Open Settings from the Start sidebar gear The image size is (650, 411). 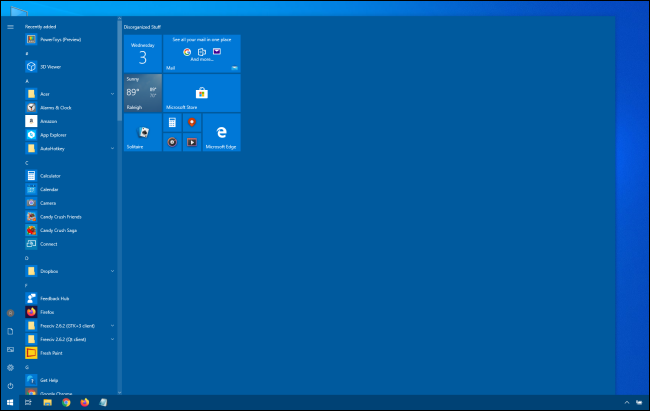tap(10, 367)
